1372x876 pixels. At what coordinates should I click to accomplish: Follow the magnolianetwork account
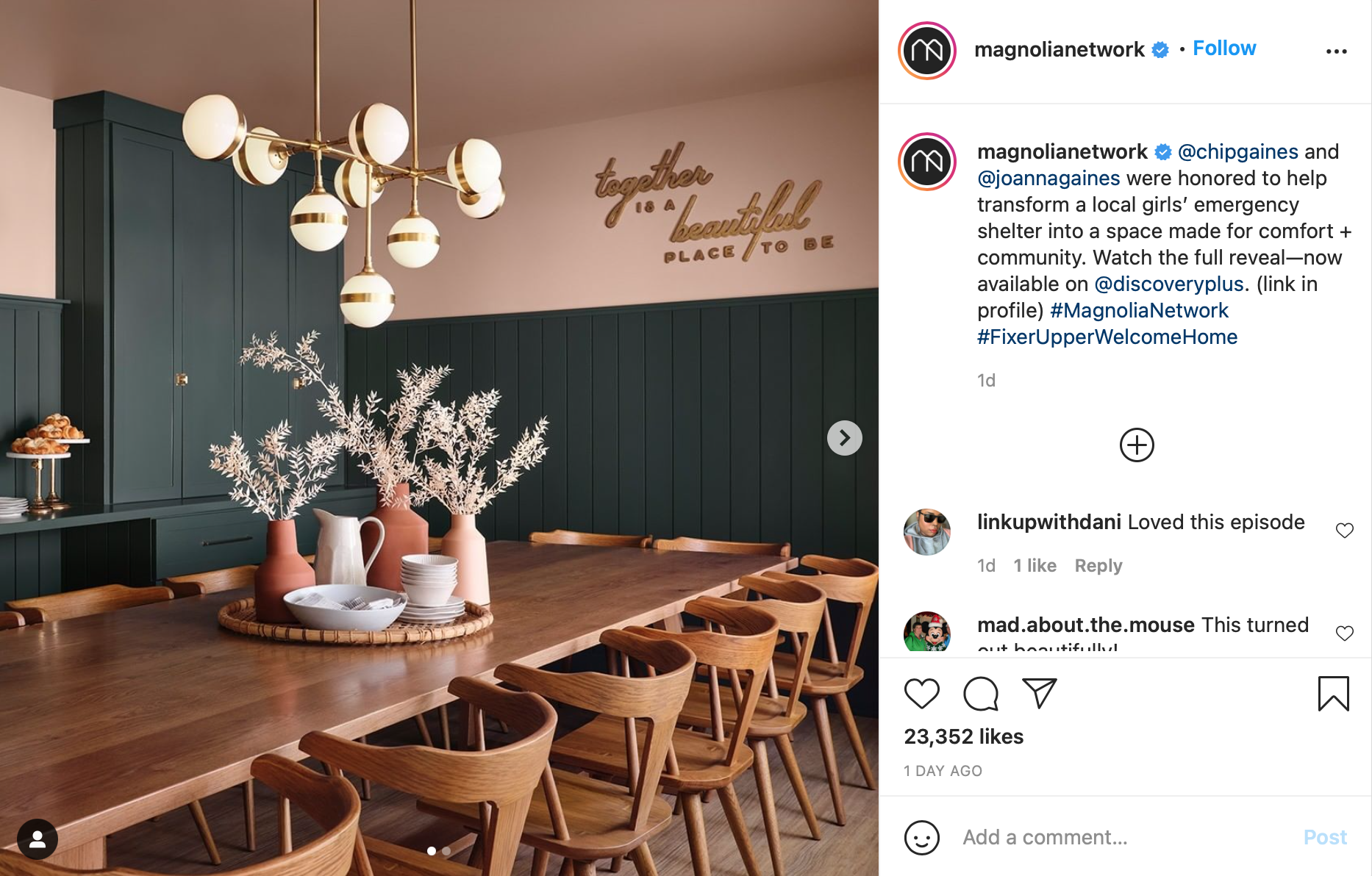1224,49
